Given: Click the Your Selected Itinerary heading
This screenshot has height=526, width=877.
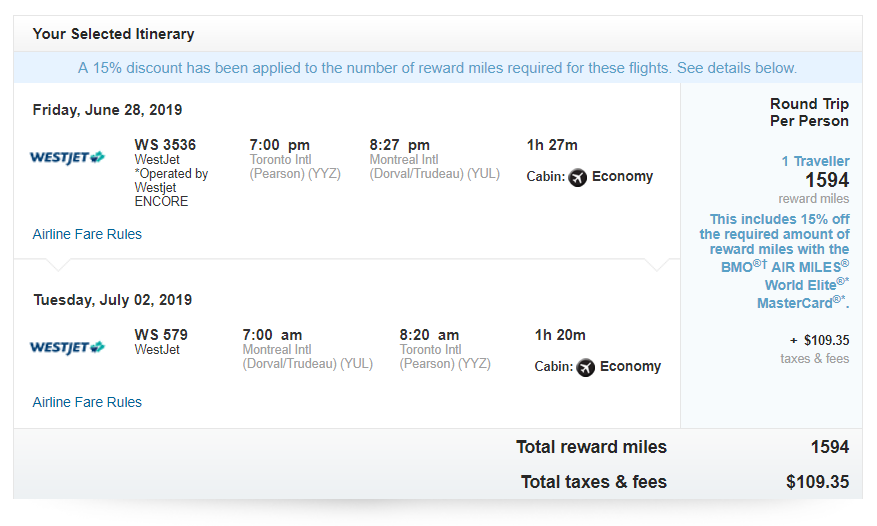Looking at the screenshot, I should click(113, 34).
